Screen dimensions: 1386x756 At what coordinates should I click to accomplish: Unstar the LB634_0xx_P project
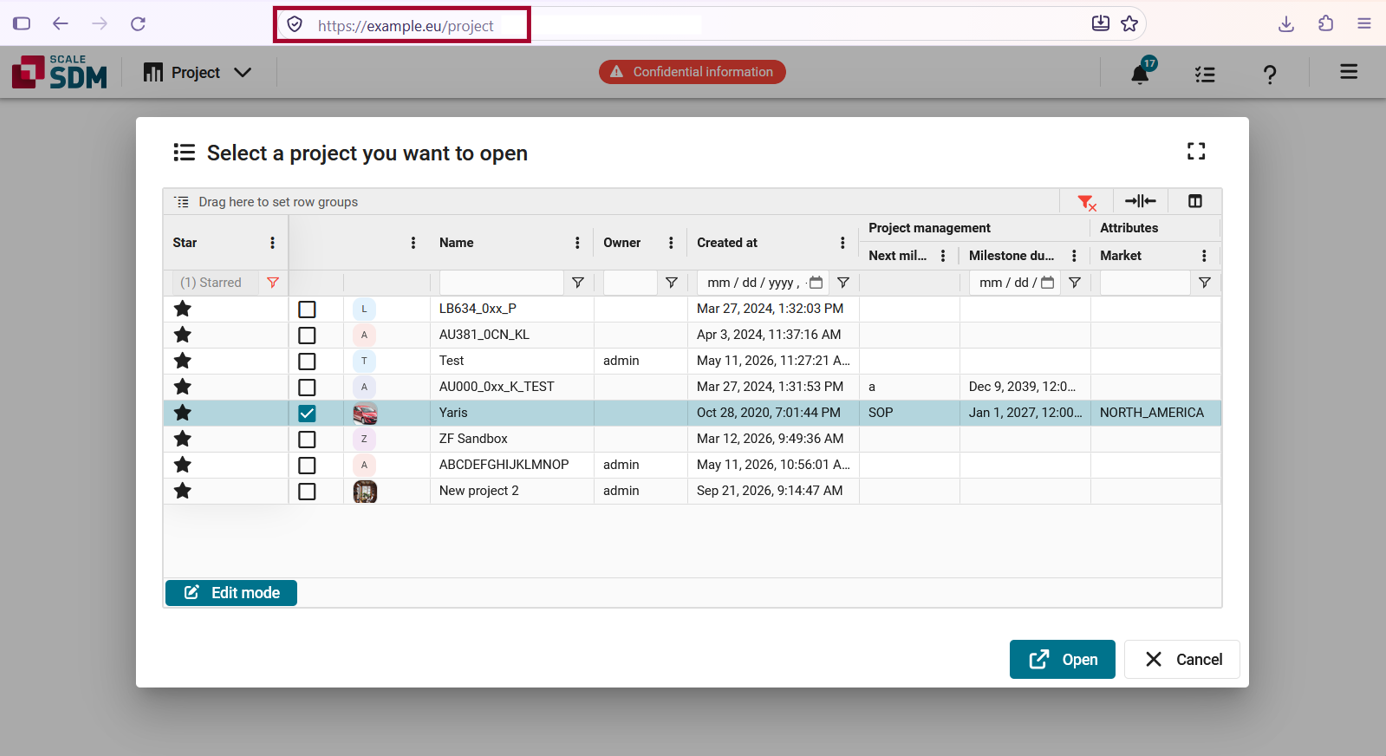182,308
